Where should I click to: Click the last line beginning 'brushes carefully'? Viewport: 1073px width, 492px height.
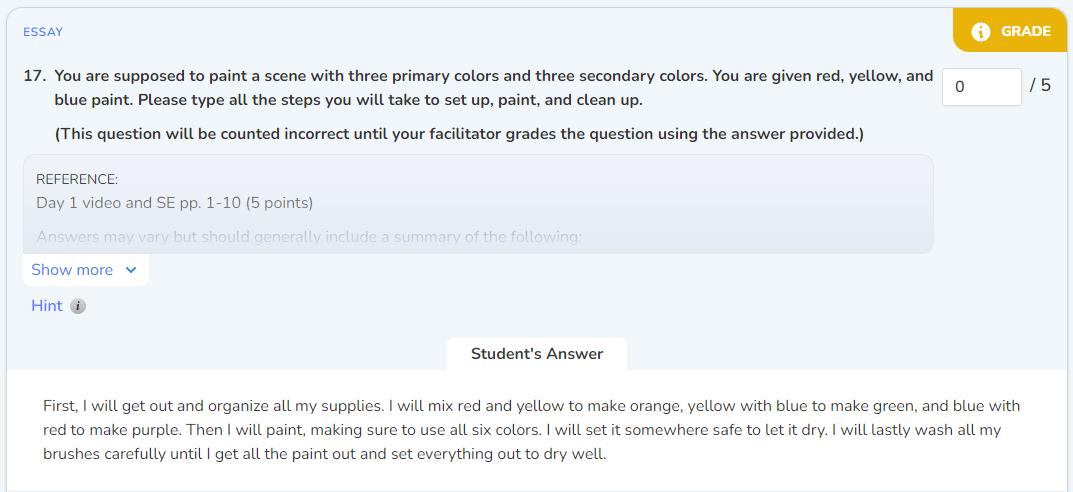[x=324, y=454]
